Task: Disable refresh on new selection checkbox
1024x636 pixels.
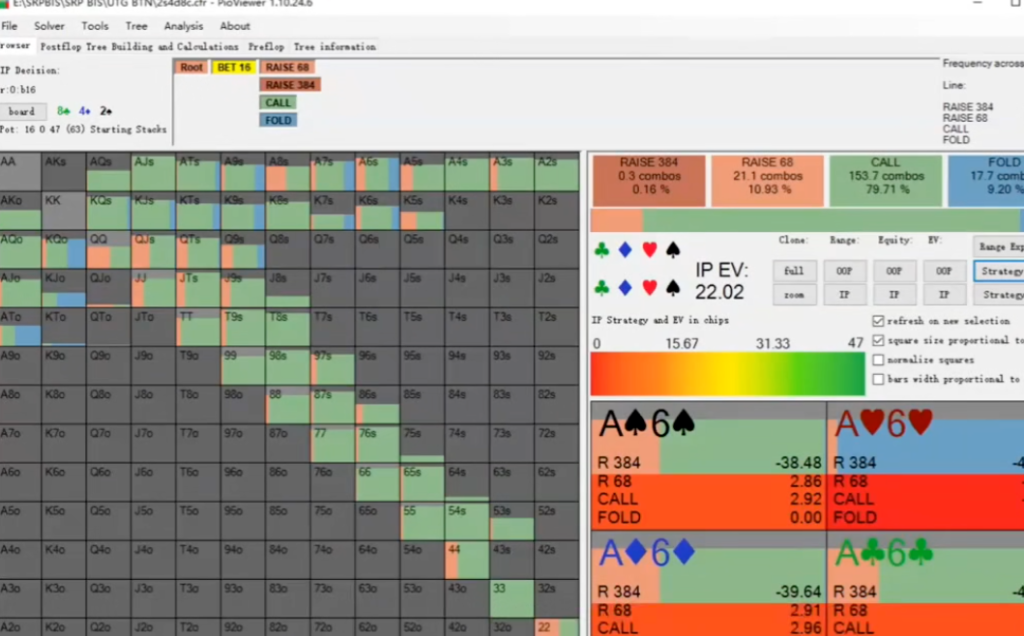Action: click(878, 321)
